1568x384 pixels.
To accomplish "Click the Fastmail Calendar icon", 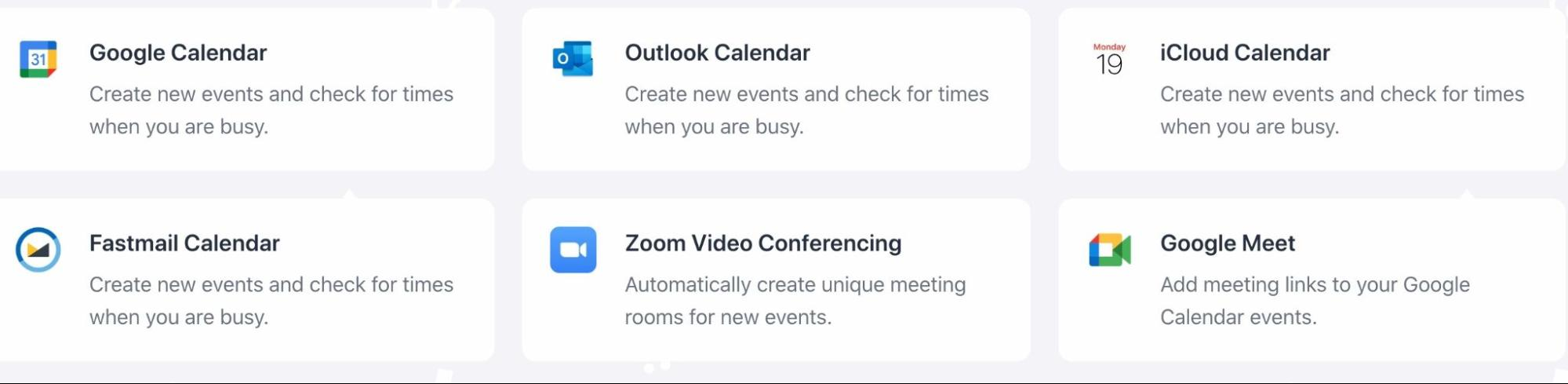I will click(38, 250).
